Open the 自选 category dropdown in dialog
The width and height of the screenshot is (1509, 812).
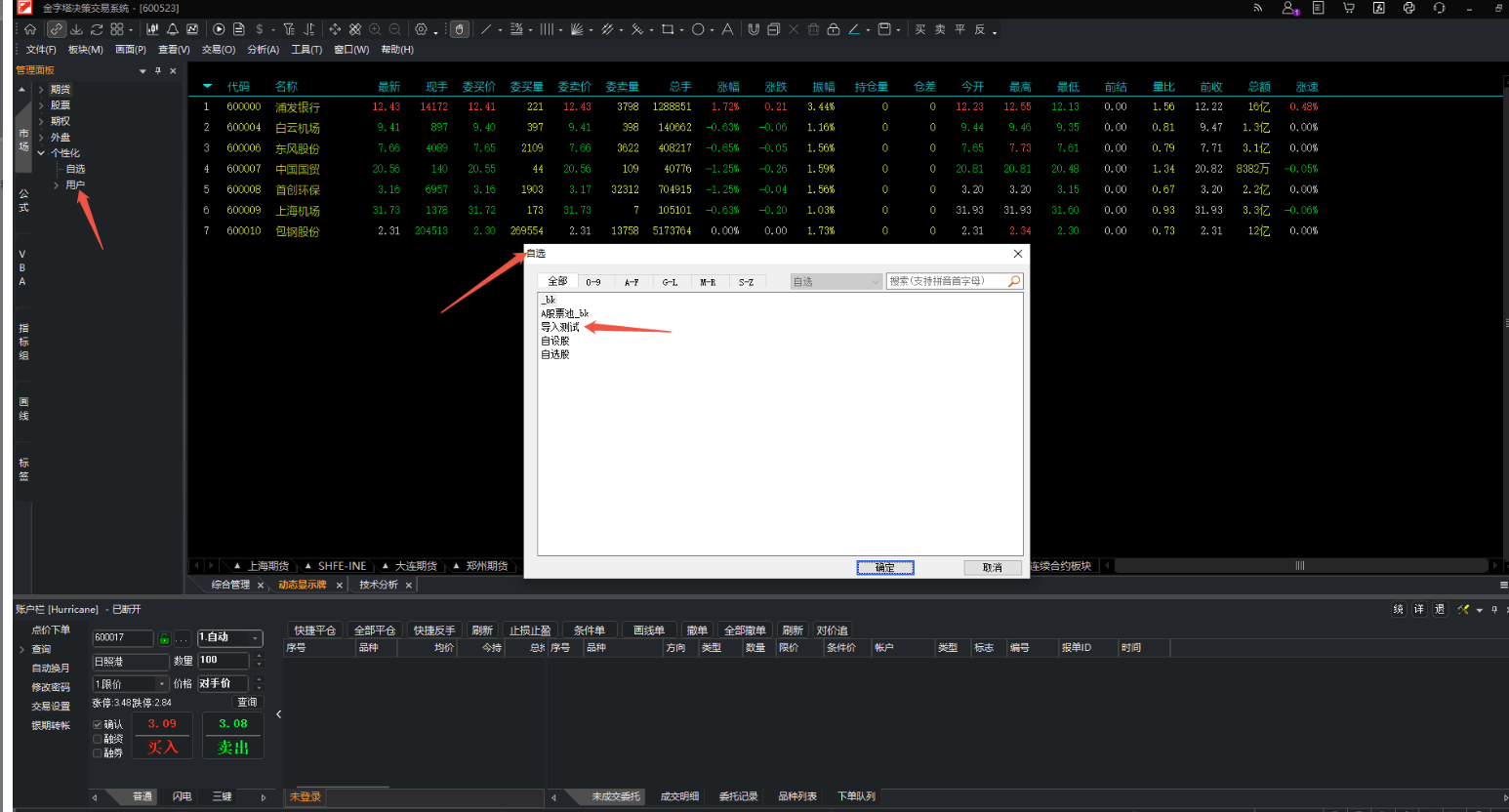click(x=836, y=281)
